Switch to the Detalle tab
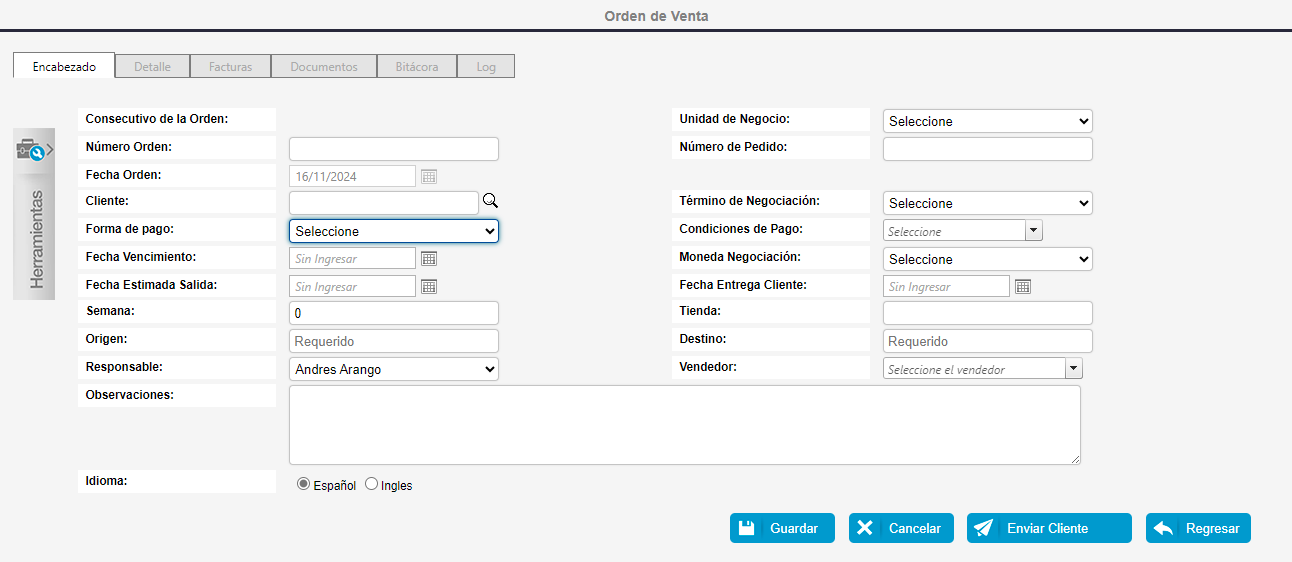This screenshot has width=1292, height=562. click(x=152, y=67)
